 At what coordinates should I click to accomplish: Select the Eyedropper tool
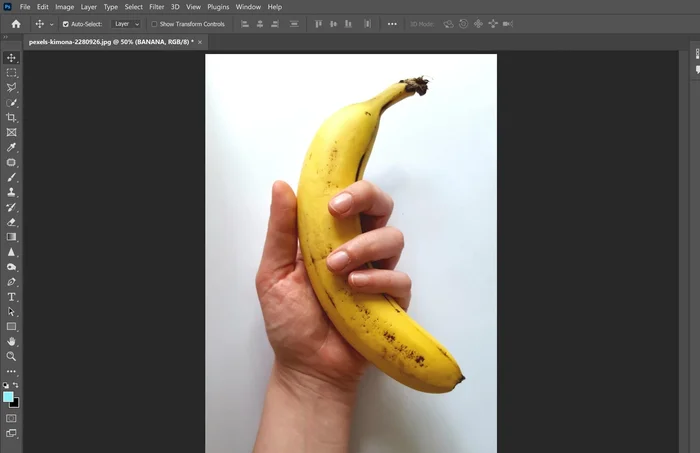(12, 147)
